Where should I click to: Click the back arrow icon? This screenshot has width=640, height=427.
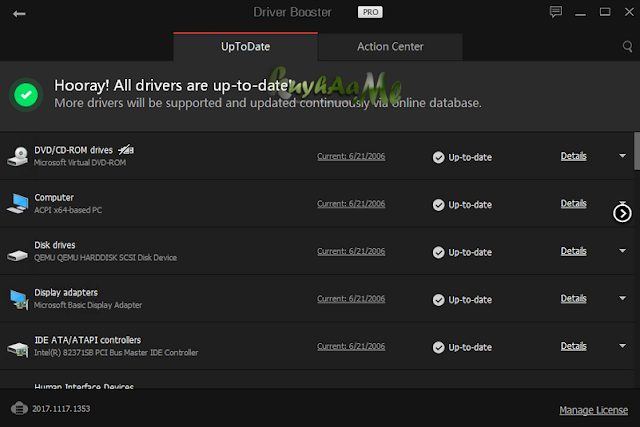pos(19,14)
